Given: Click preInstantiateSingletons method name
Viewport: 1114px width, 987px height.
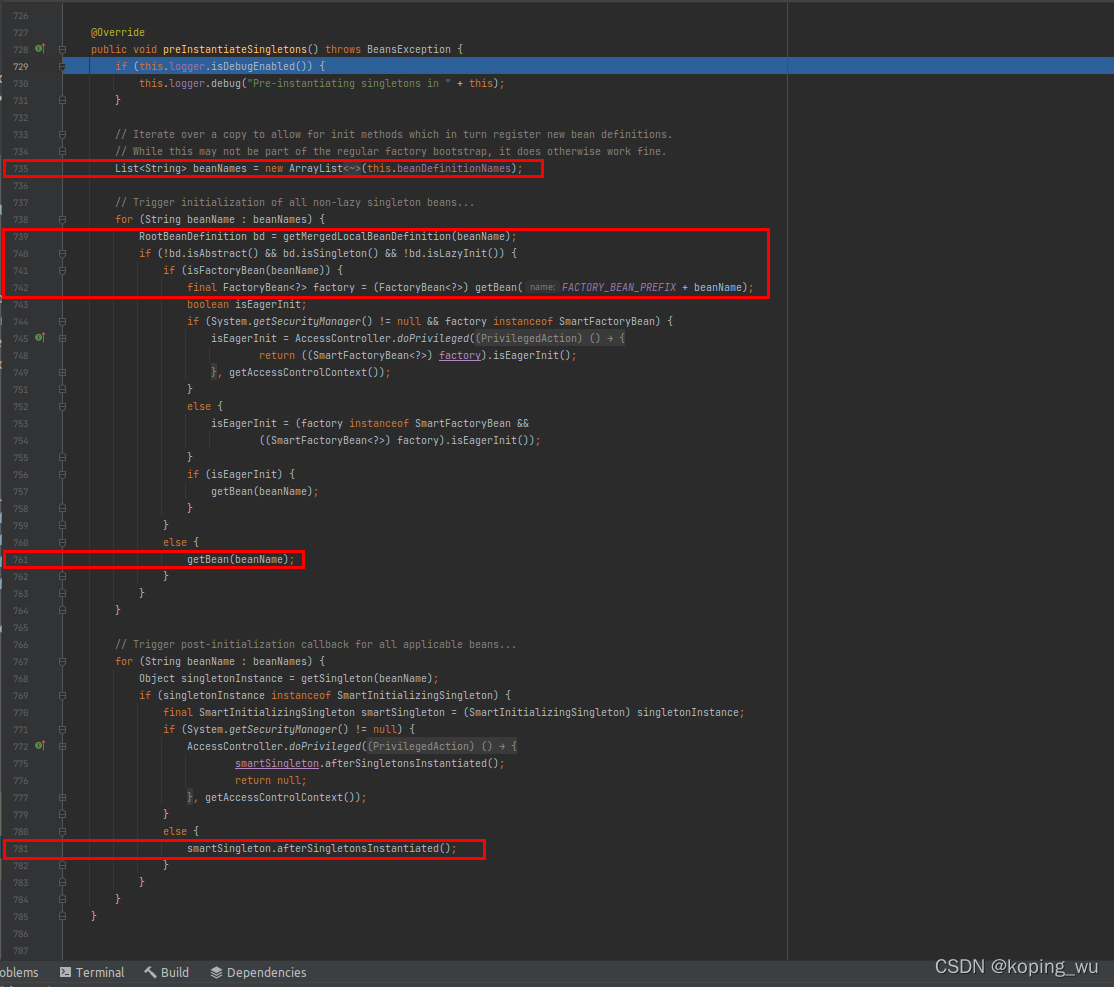Looking at the screenshot, I should [x=234, y=50].
